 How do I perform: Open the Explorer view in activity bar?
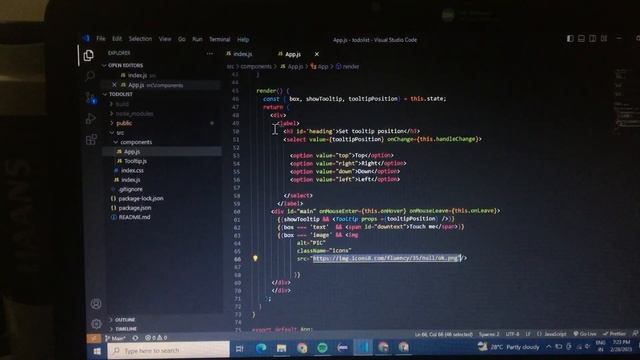point(88,55)
